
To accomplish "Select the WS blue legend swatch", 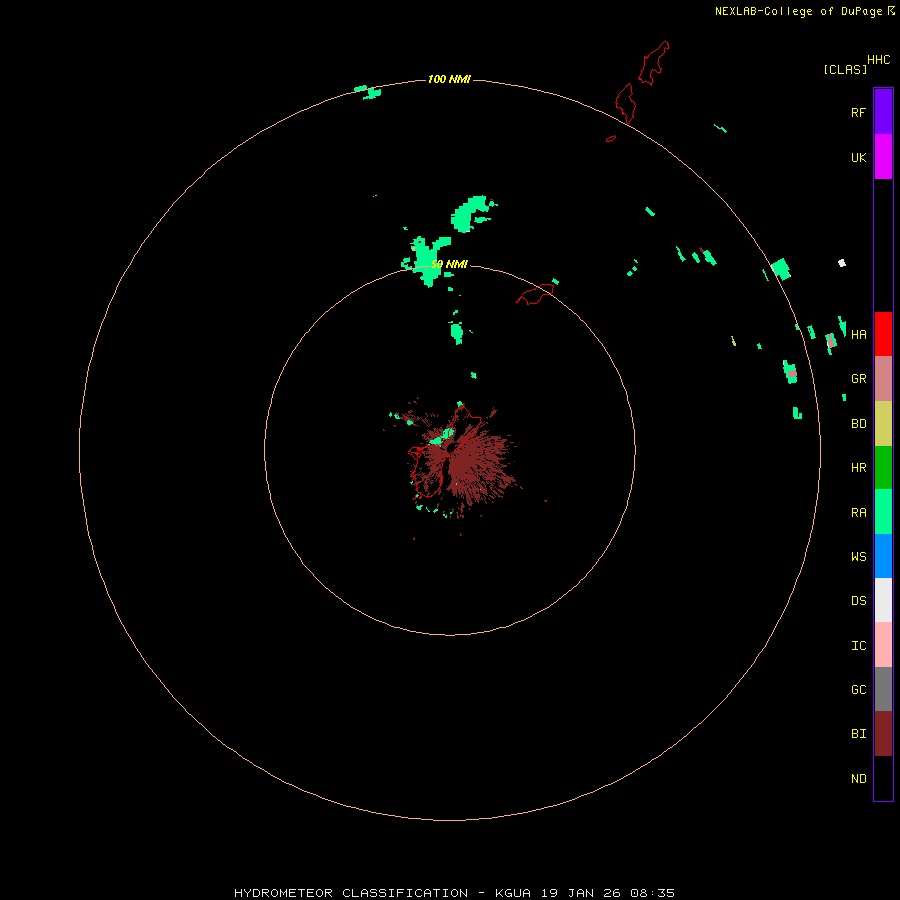I will tap(883, 556).
